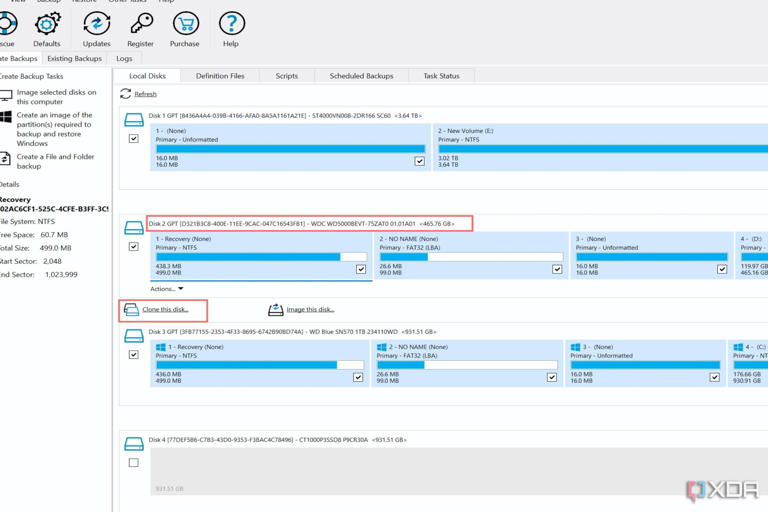Click the Disk 3 drive icon
Screen dimensions: 768x512
[x=134, y=336]
